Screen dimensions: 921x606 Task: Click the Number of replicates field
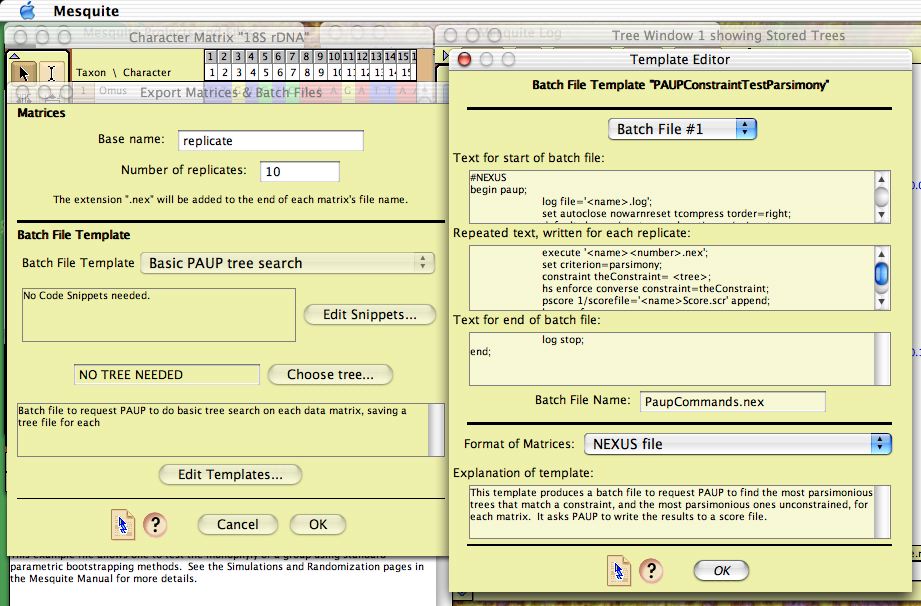click(300, 171)
